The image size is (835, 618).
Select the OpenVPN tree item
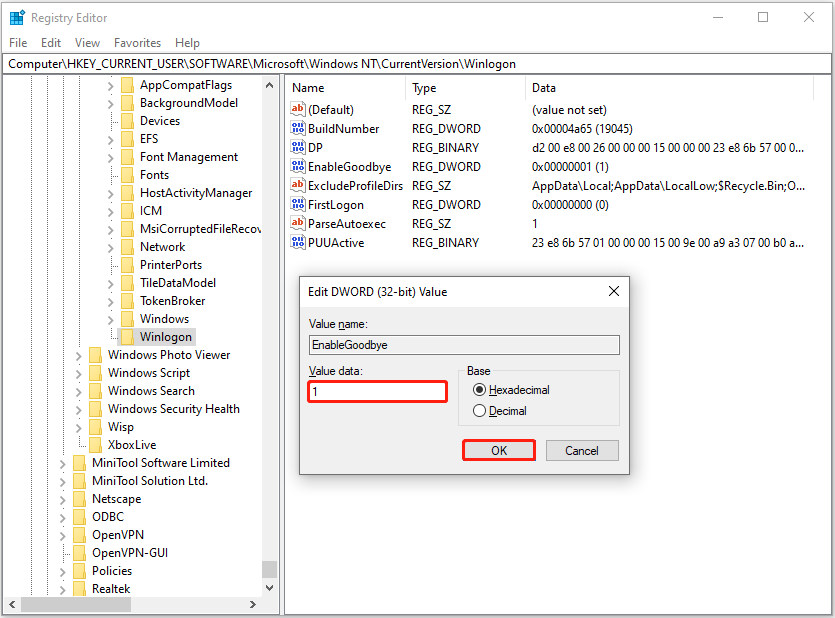[x=118, y=535]
